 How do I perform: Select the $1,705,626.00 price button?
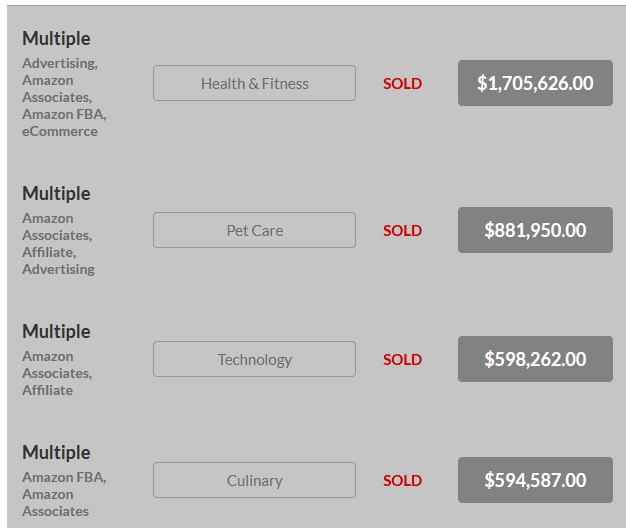(535, 83)
